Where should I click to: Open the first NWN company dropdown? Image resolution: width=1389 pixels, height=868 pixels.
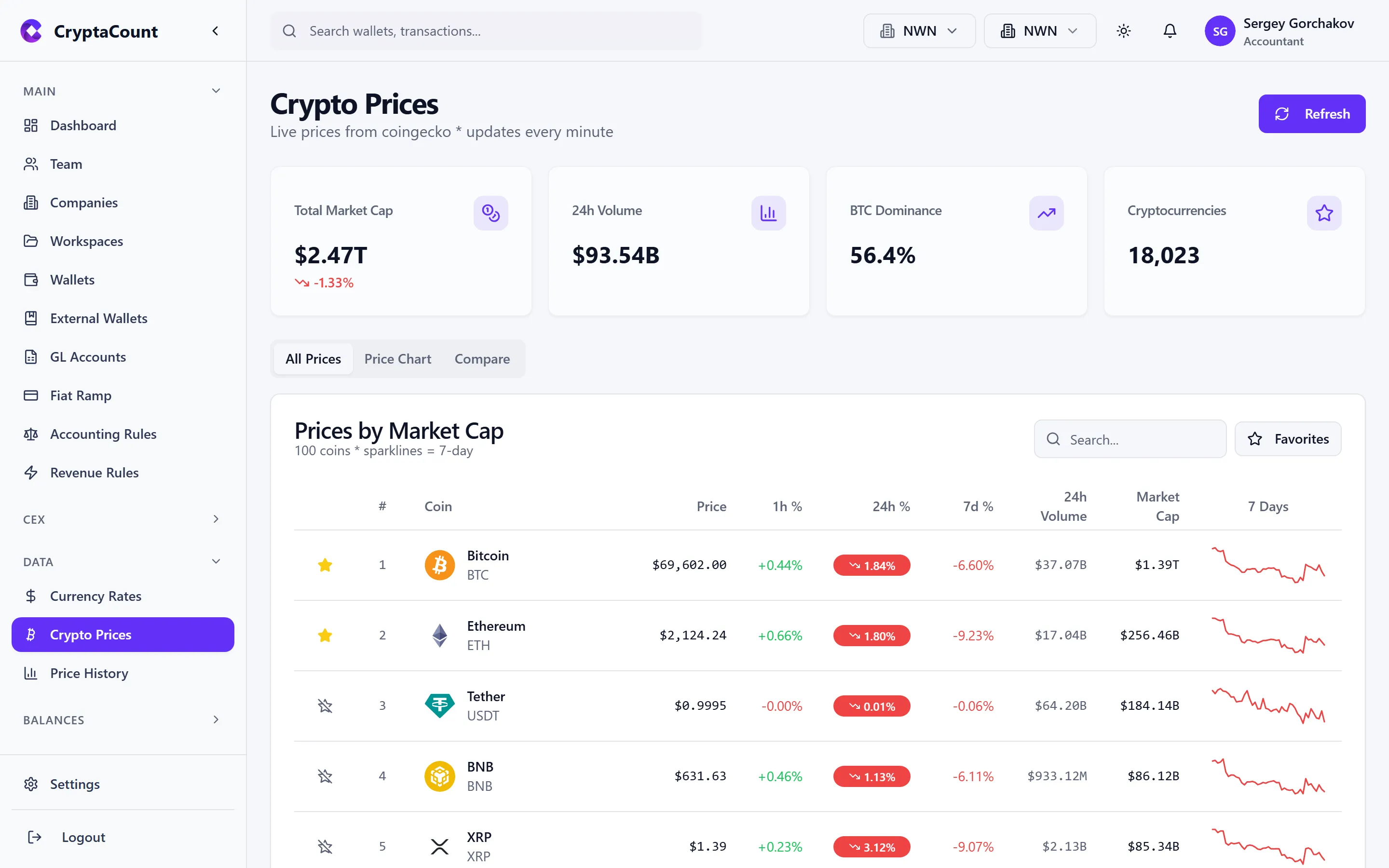[918, 30]
